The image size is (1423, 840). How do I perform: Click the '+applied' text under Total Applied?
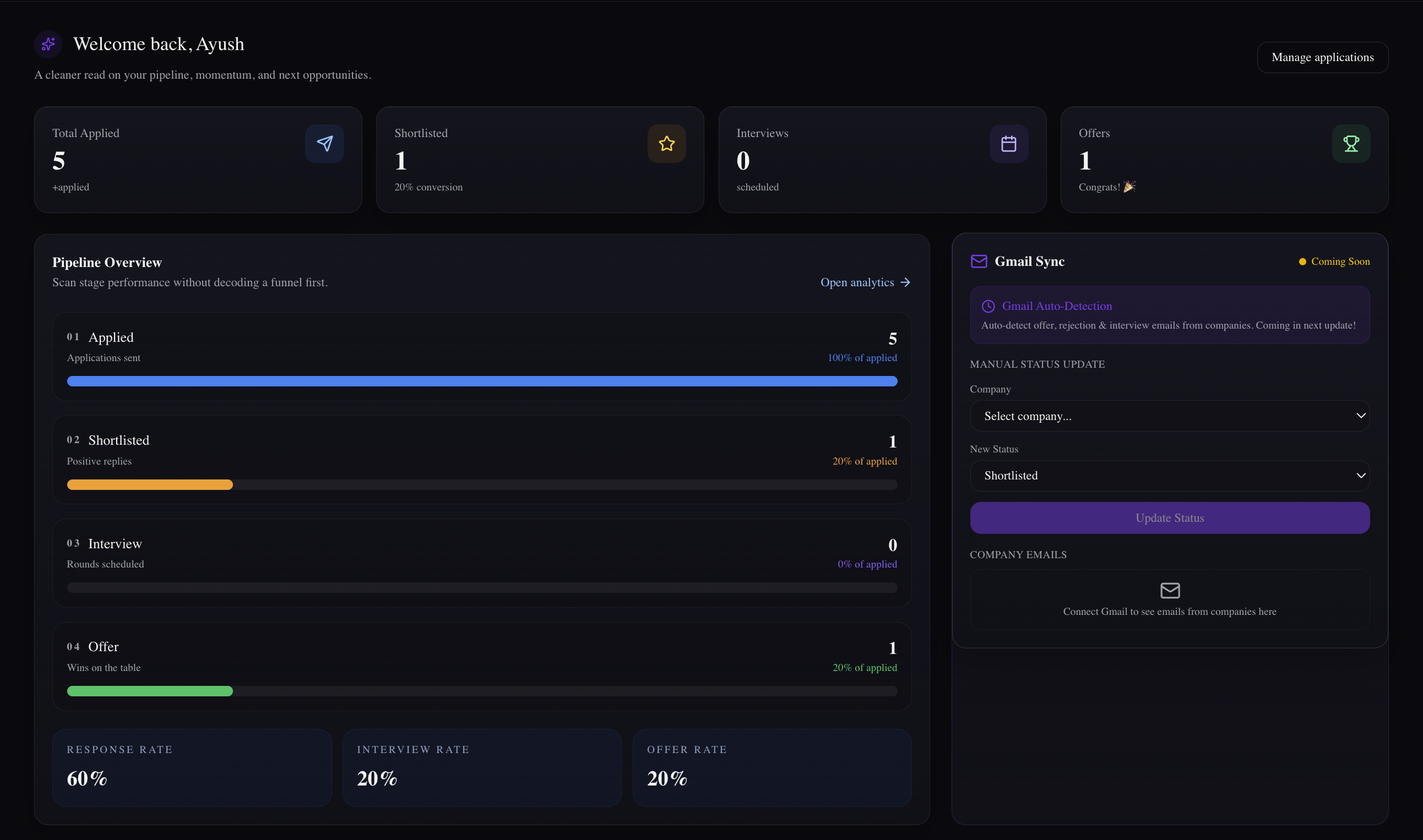pyautogui.click(x=71, y=187)
